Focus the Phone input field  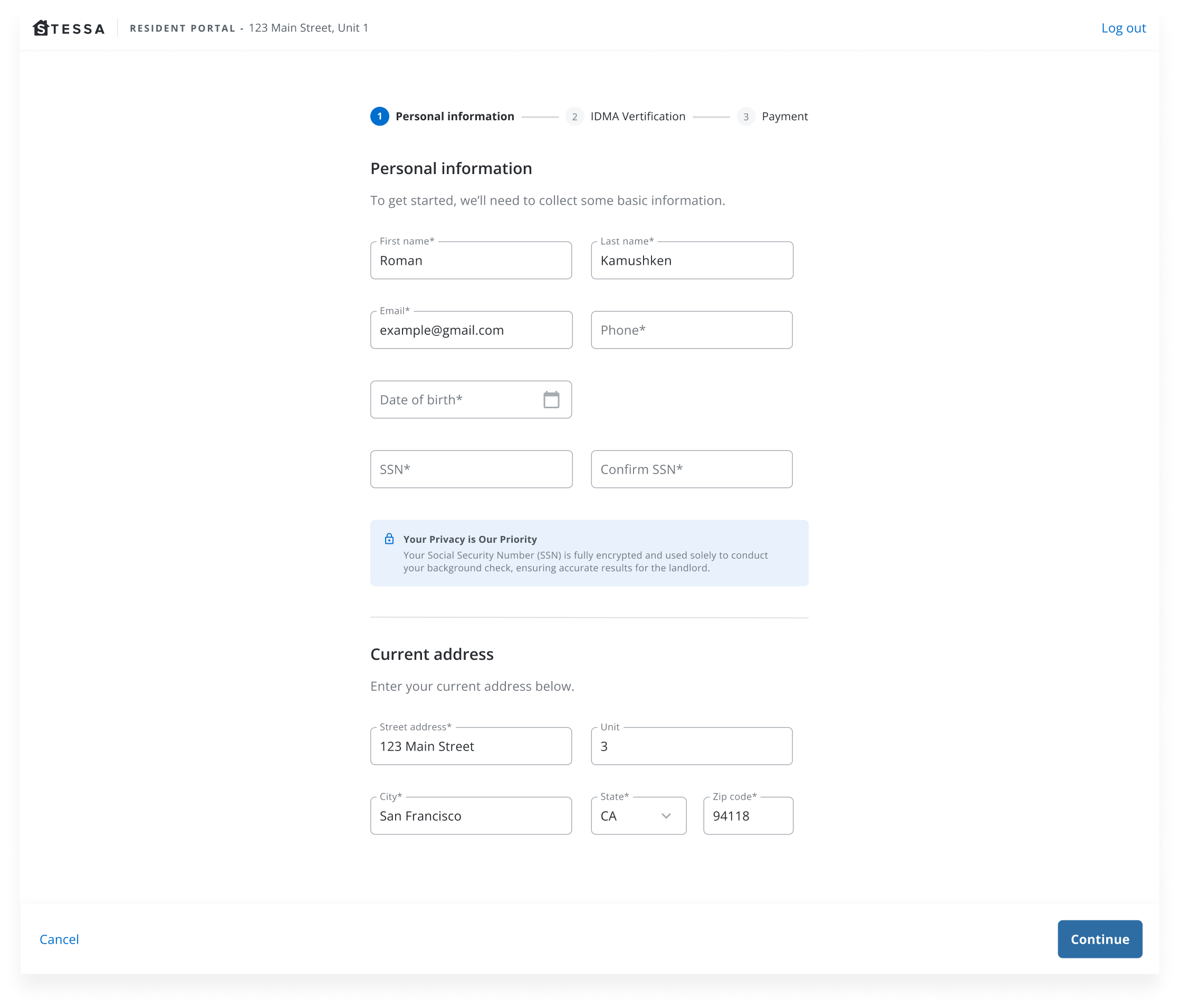coord(692,330)
